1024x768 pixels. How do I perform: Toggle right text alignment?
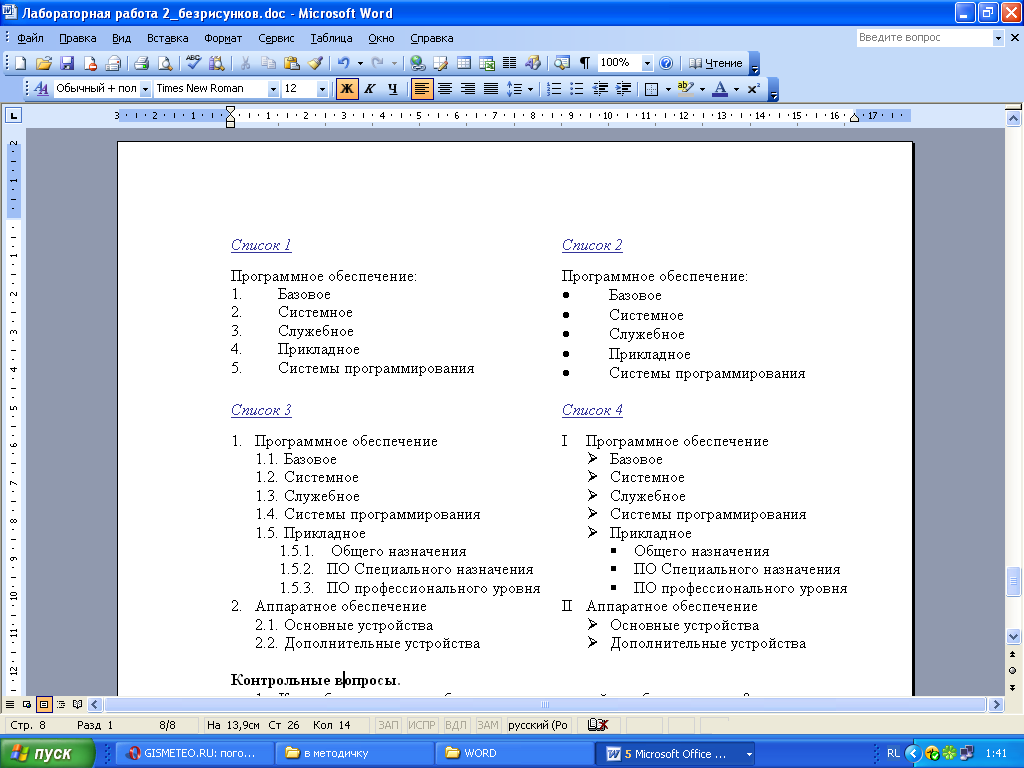pos(468,89)
